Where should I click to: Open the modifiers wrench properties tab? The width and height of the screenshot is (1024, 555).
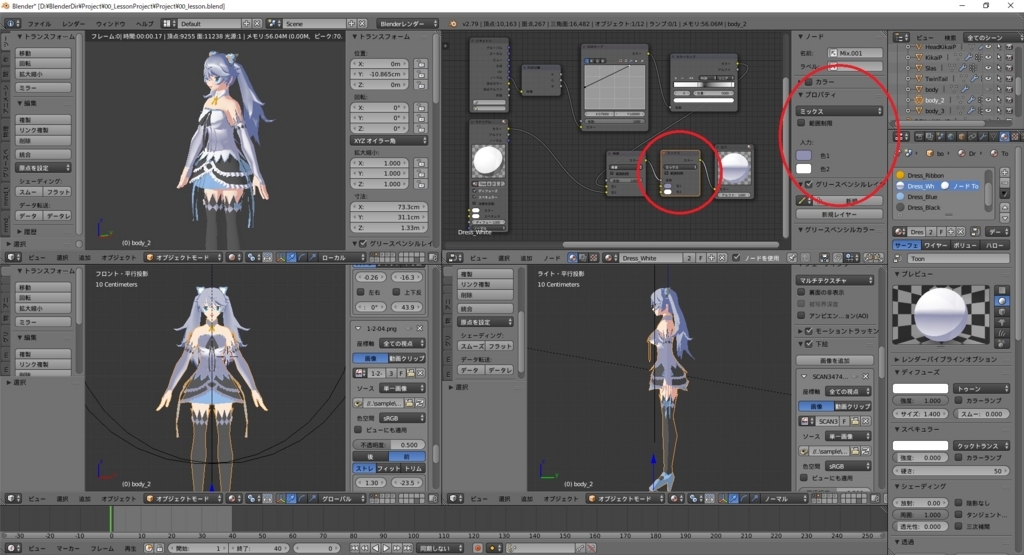(983, 136)
